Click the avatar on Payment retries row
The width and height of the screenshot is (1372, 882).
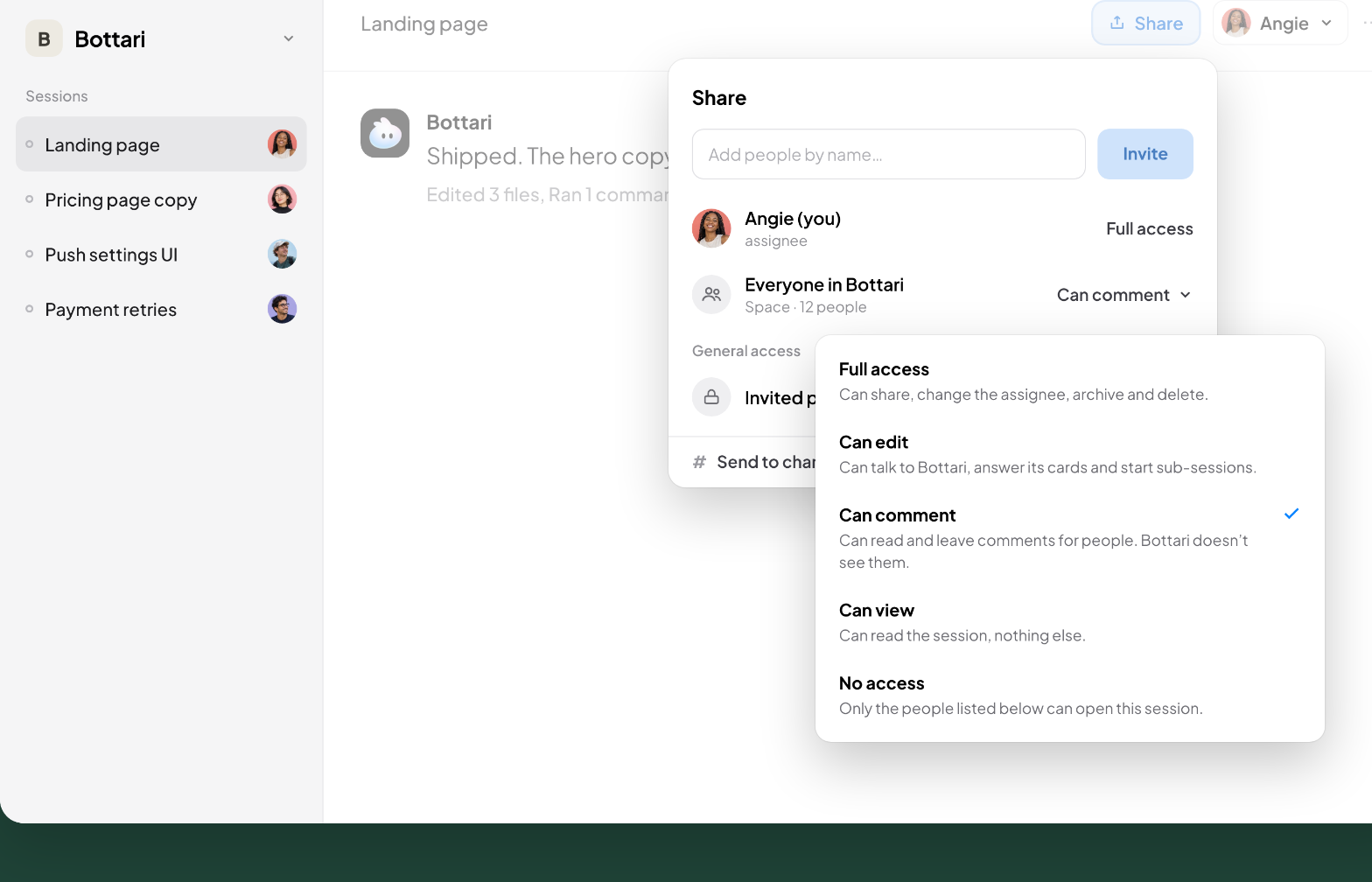pos(282,309)
